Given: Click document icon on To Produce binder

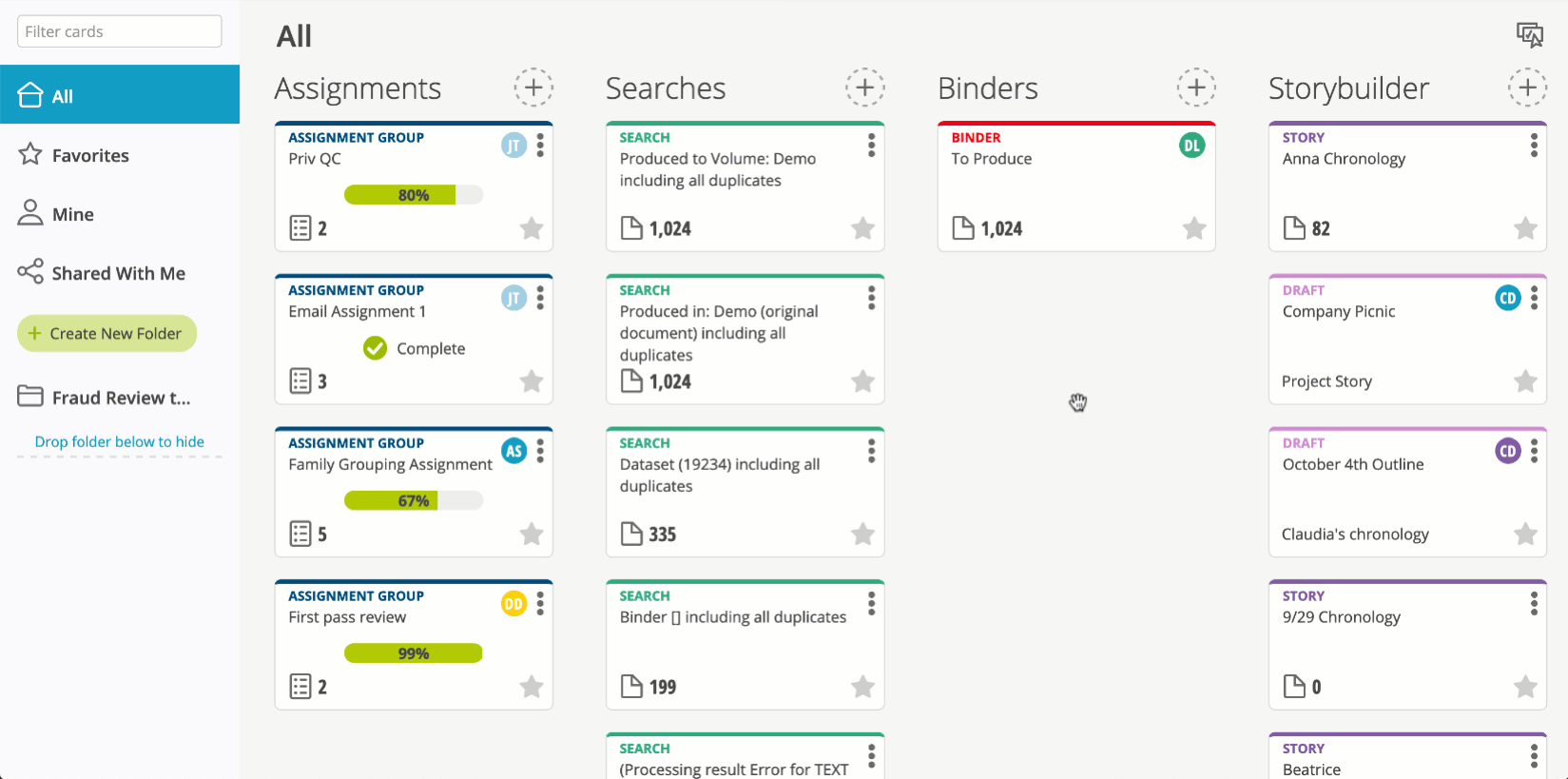Looking at the screenshot, I should tap(963, 228).
